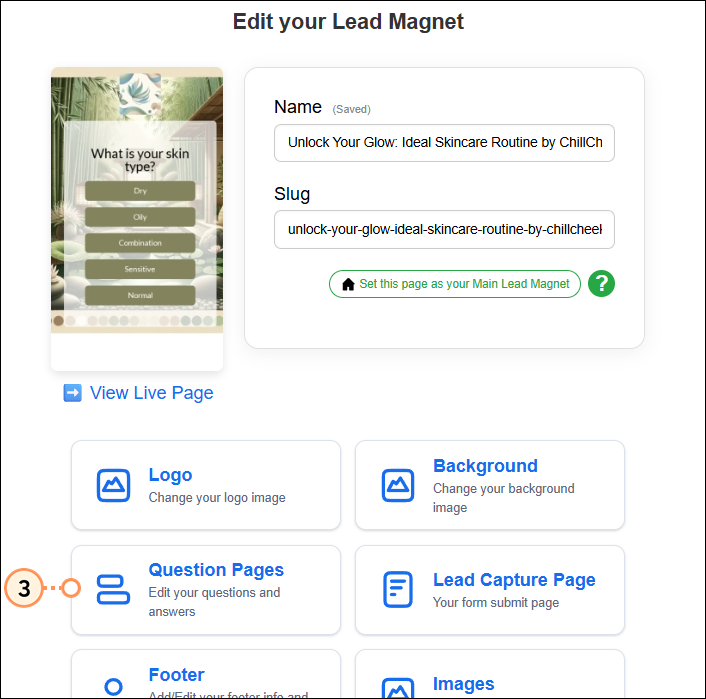Focus the Name text field
Screen dimensions: 706x699
point(444,142)
